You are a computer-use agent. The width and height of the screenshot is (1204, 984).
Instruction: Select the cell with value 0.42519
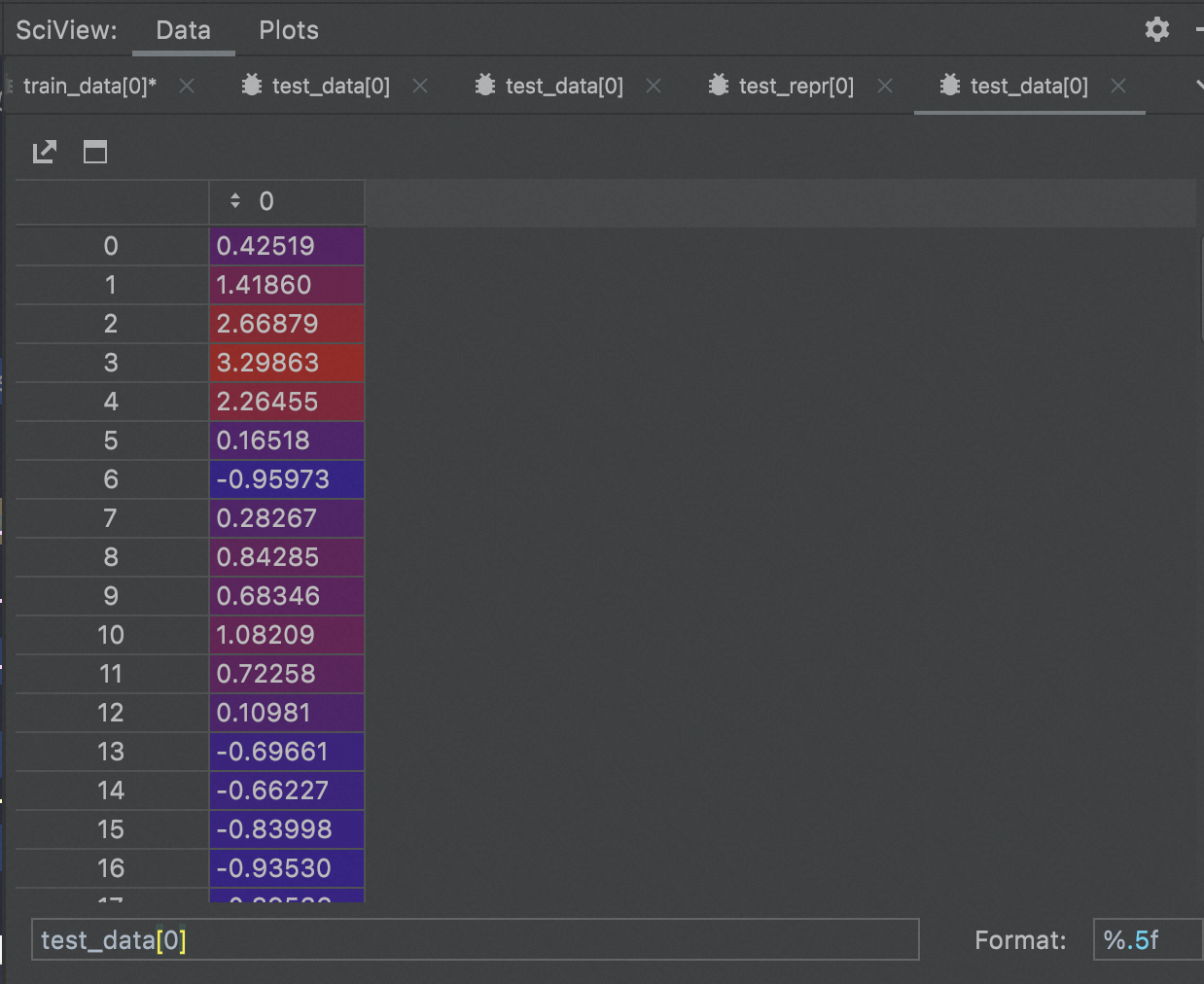286,246
